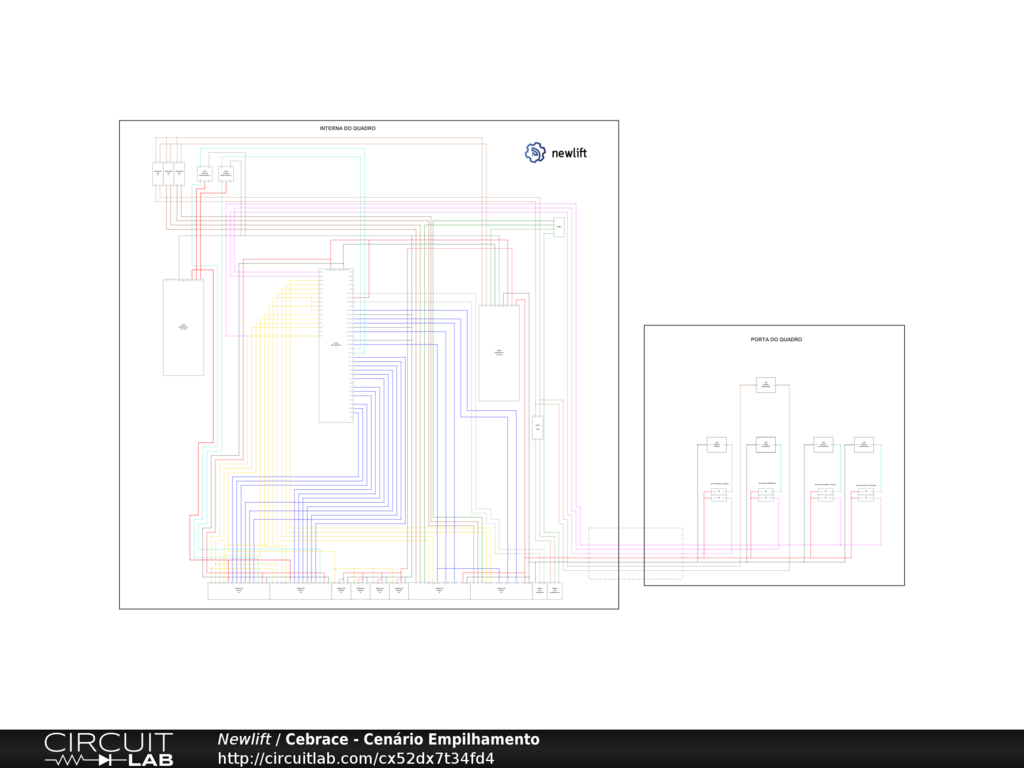Click the rightmost switch component in Porta do Quadro
Viewport: 1024px width, 768px height.
coord(865,495)
